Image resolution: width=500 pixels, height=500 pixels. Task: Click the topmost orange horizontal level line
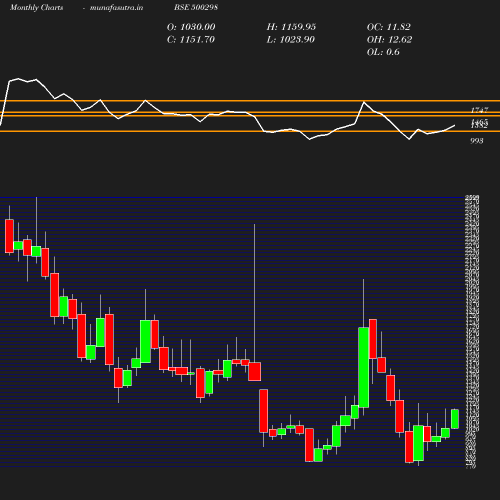click(250, 100)
